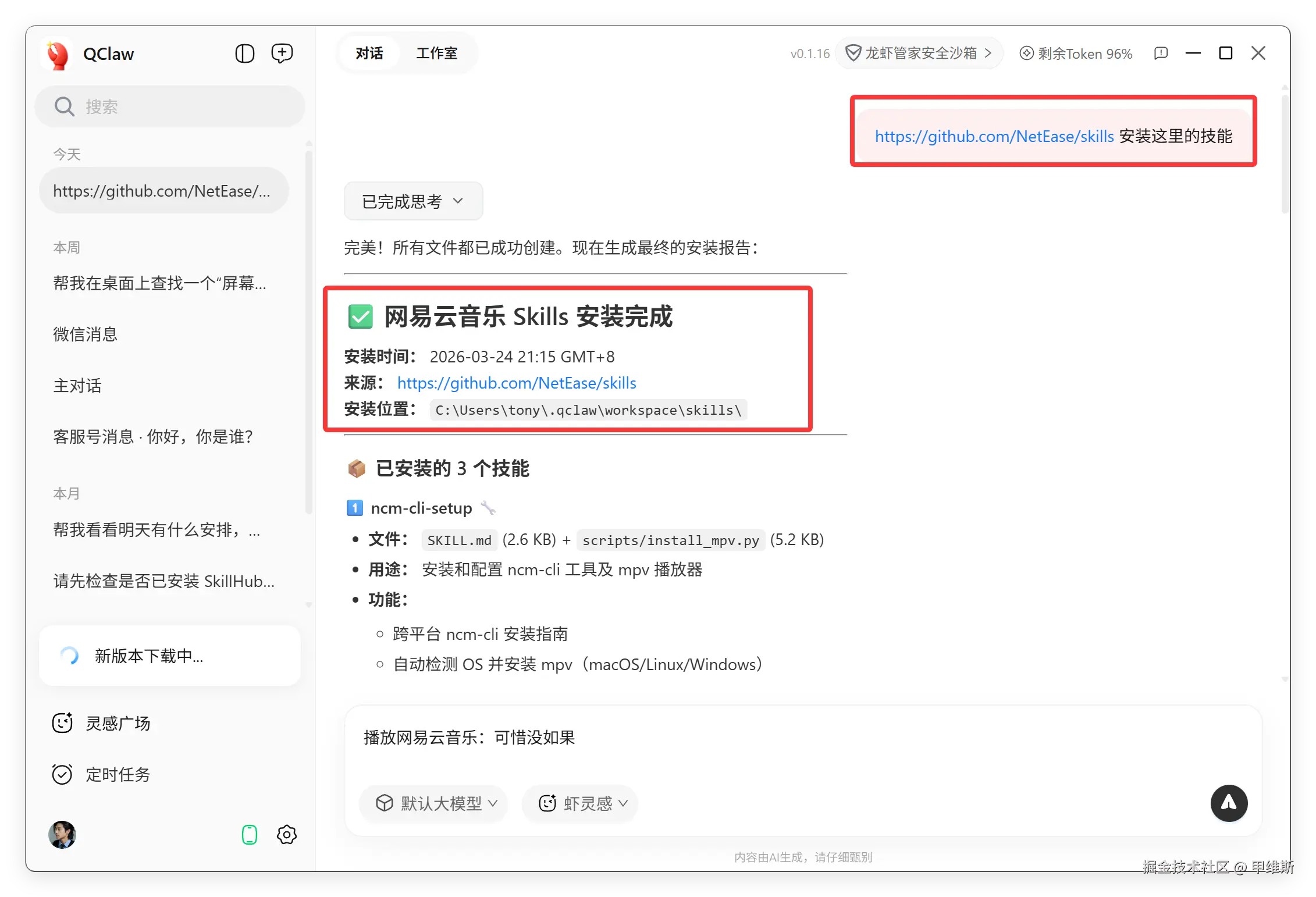Click the send message arrow button
1316x897 pixels.
coord(1228,803)
